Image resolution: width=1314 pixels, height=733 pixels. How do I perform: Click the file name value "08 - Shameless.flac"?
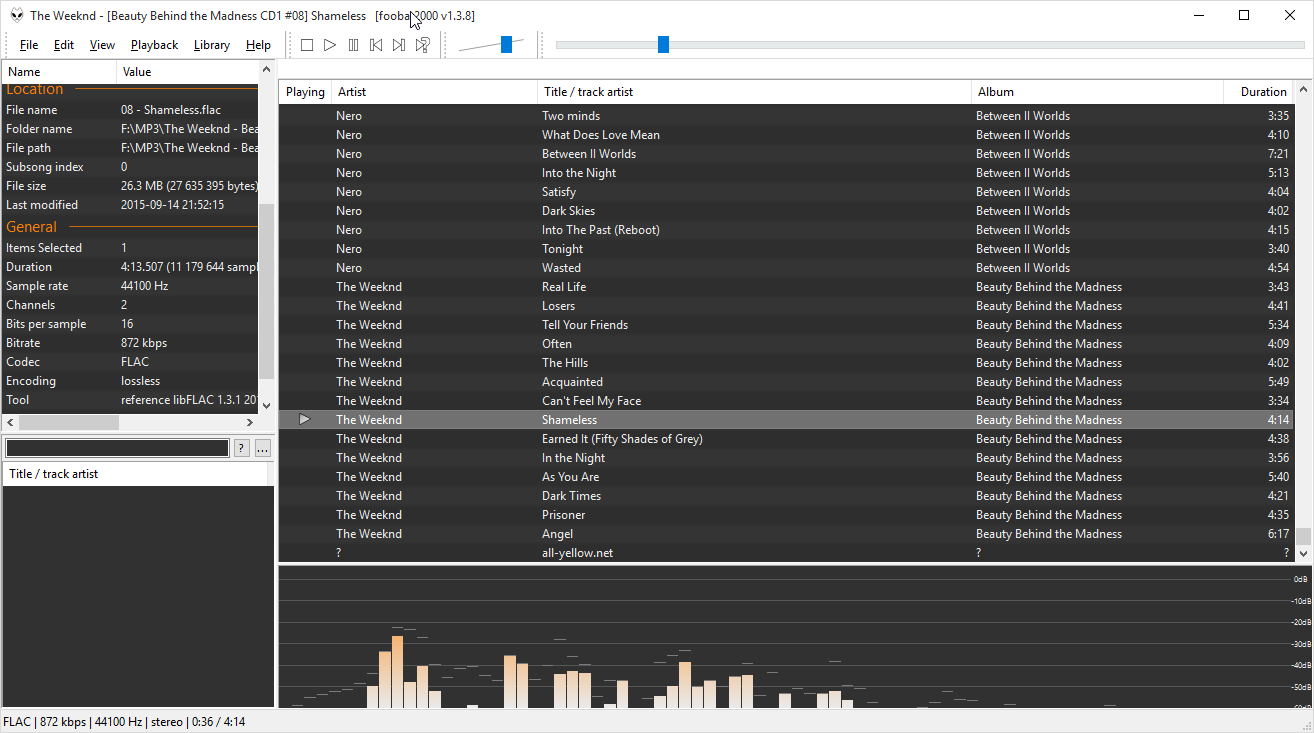(x=171, y=110)
